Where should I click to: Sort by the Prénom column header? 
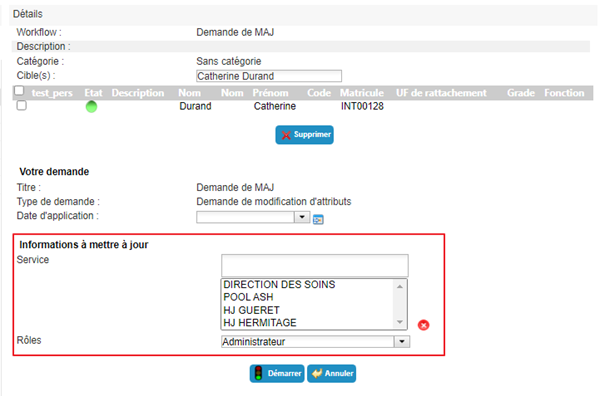[270, 93]
